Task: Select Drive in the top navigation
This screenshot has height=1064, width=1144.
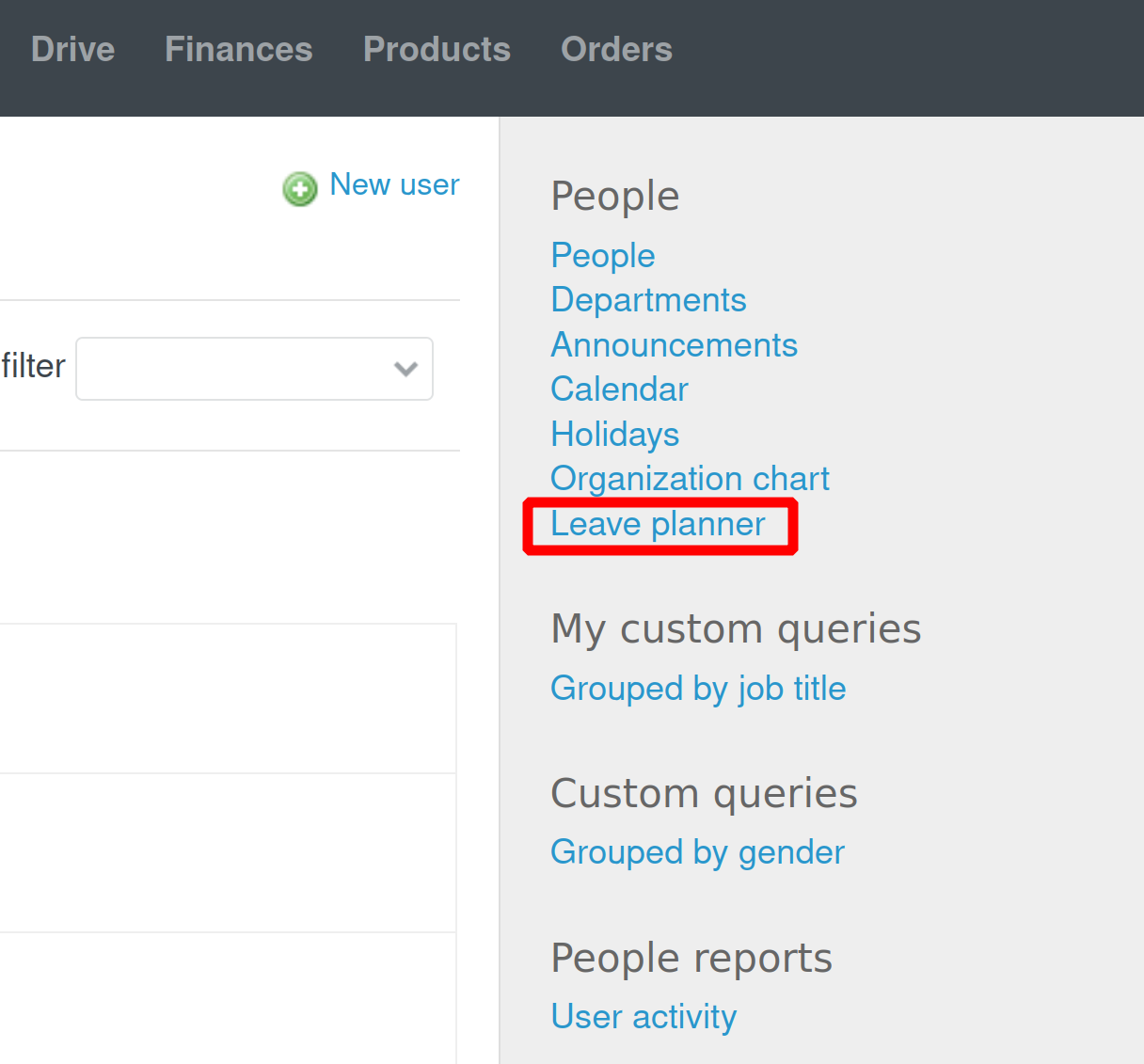Action: (72, 50)
